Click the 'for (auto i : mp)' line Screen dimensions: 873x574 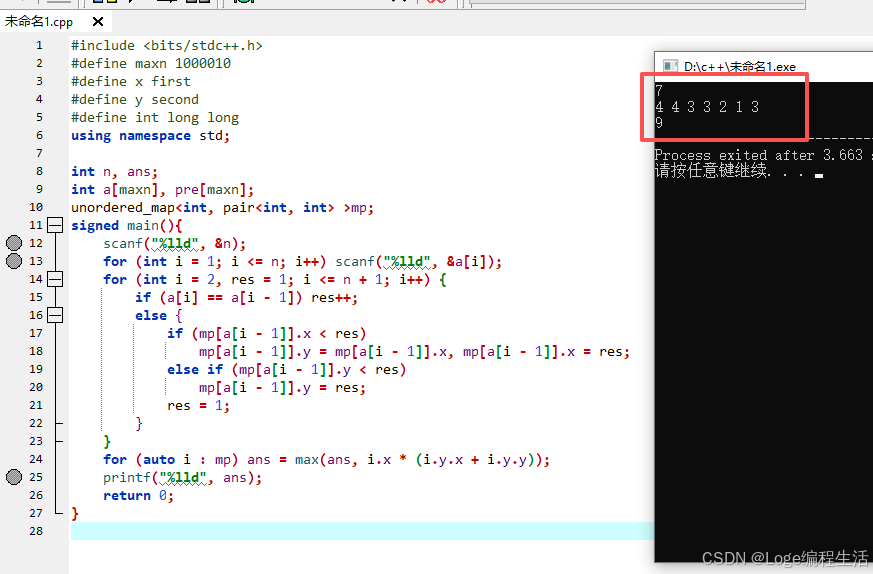click(x=326, y=459)
